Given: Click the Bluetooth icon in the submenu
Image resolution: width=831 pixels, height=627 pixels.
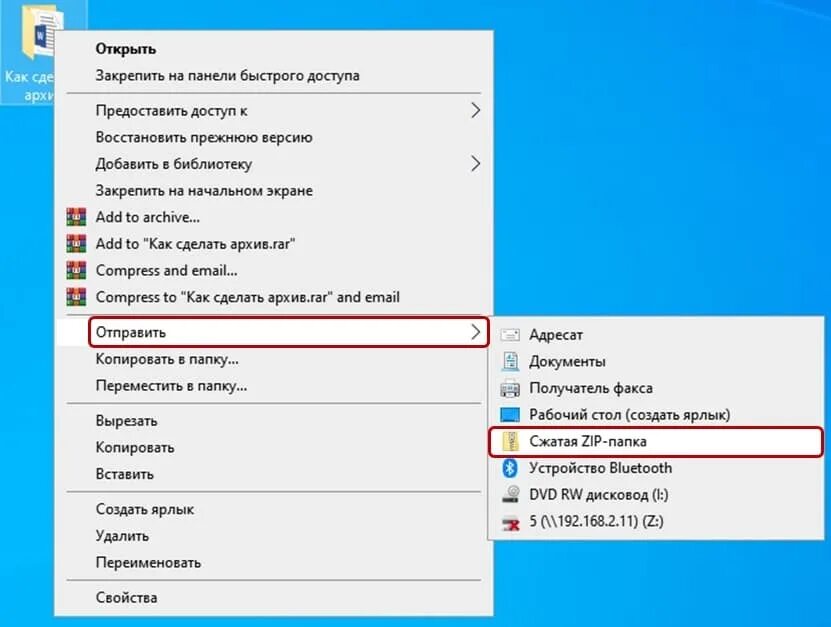Looking at the screenshot, I should point(510,468).
